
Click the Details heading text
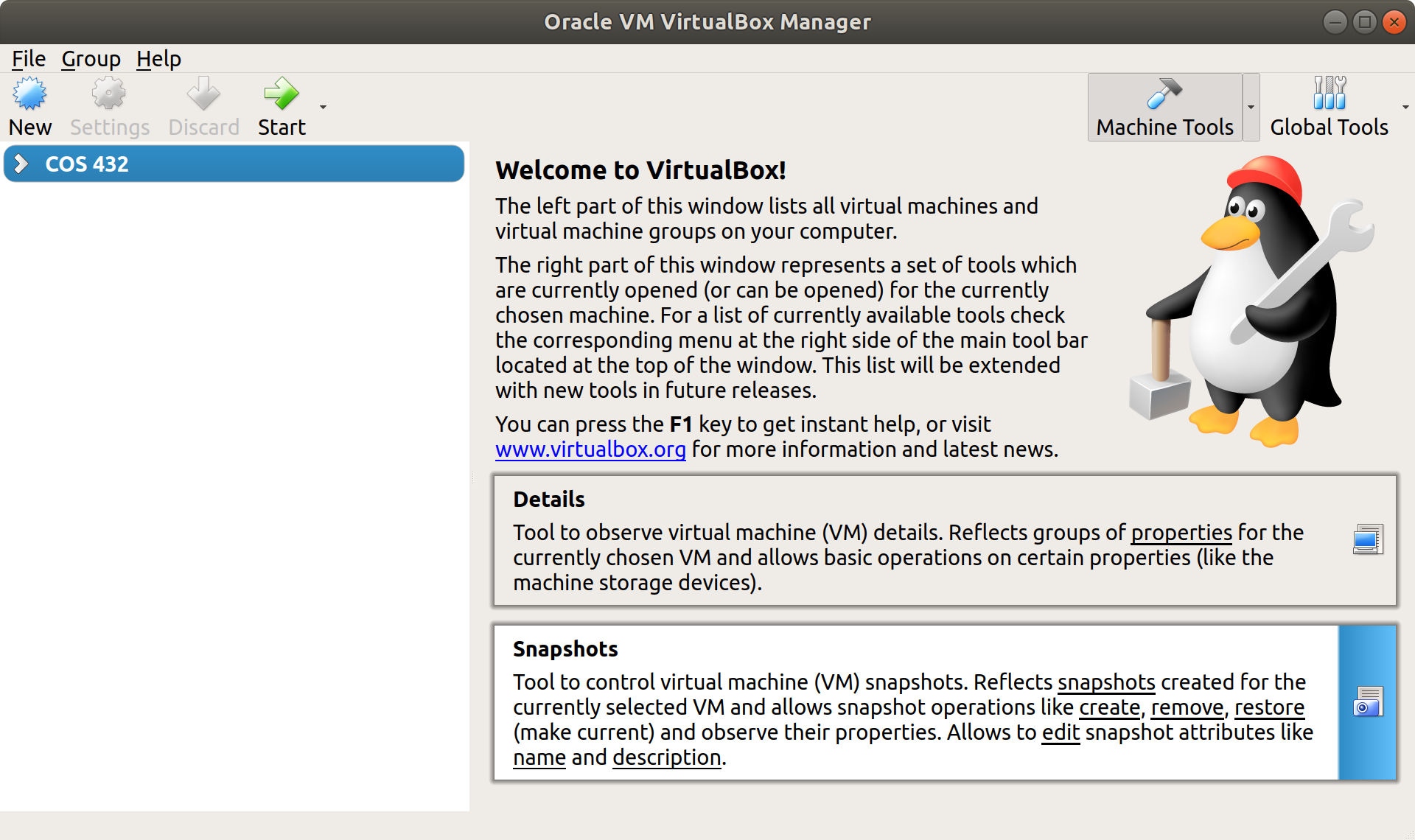click(549, 500)
